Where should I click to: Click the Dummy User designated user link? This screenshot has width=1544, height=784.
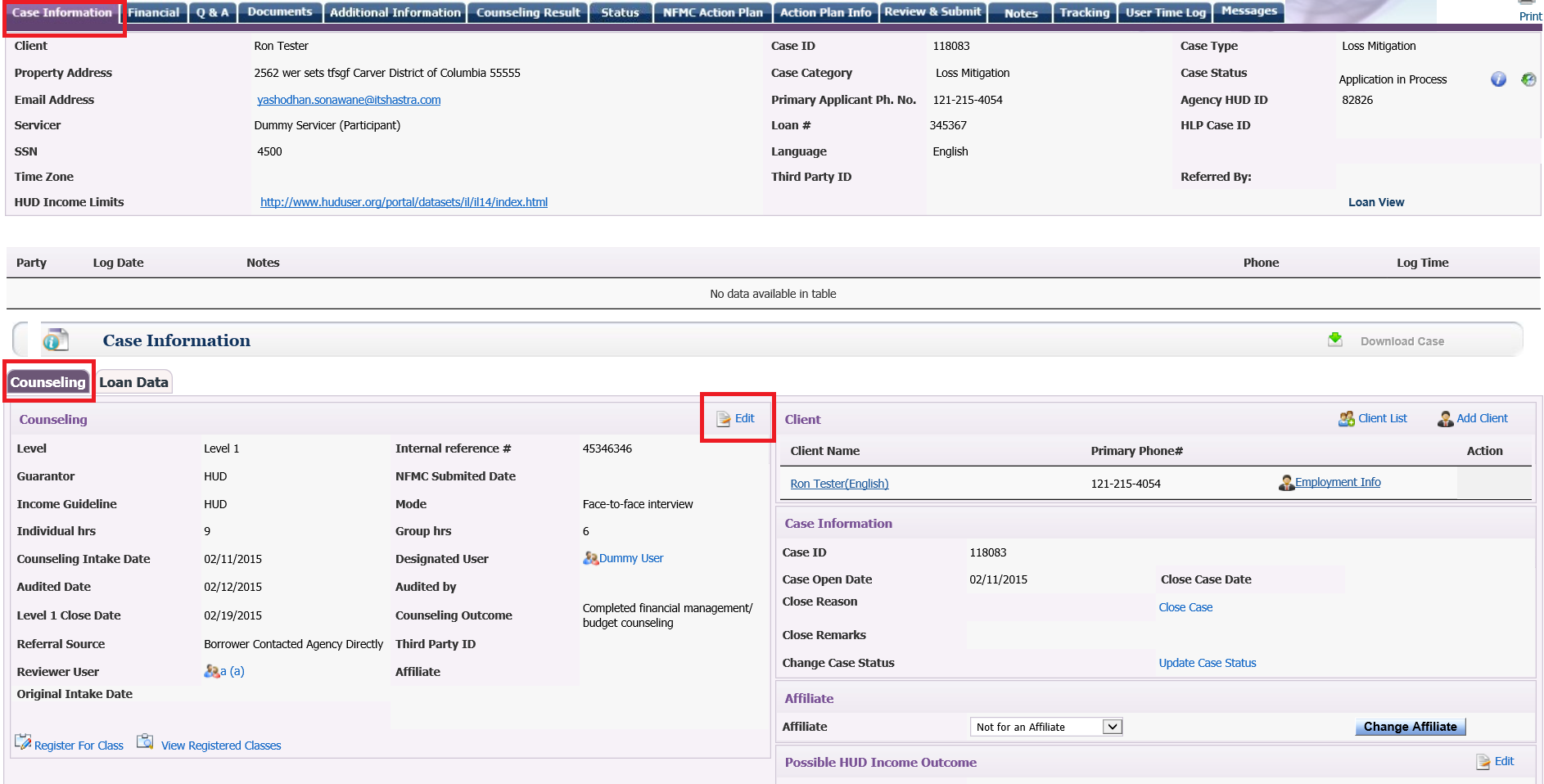coord(631,558)
